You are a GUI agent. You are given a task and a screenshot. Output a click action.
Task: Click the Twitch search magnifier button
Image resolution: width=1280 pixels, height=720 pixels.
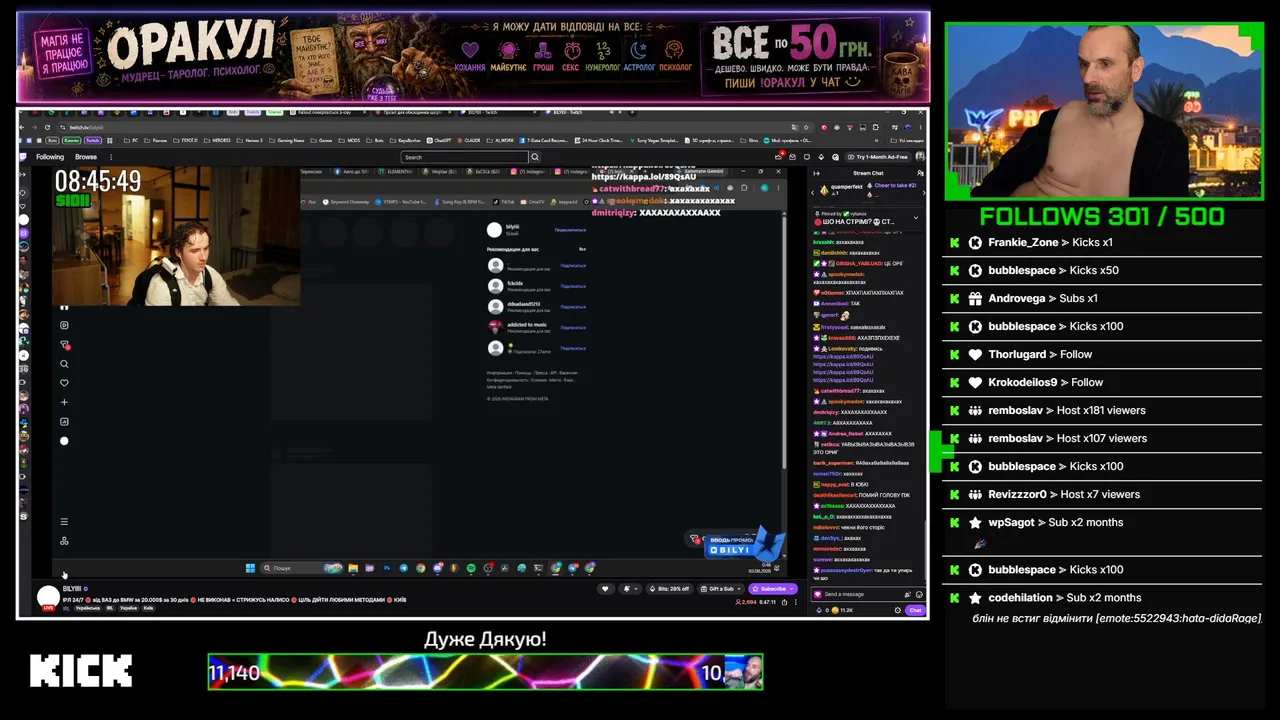[x=535, y=157]
